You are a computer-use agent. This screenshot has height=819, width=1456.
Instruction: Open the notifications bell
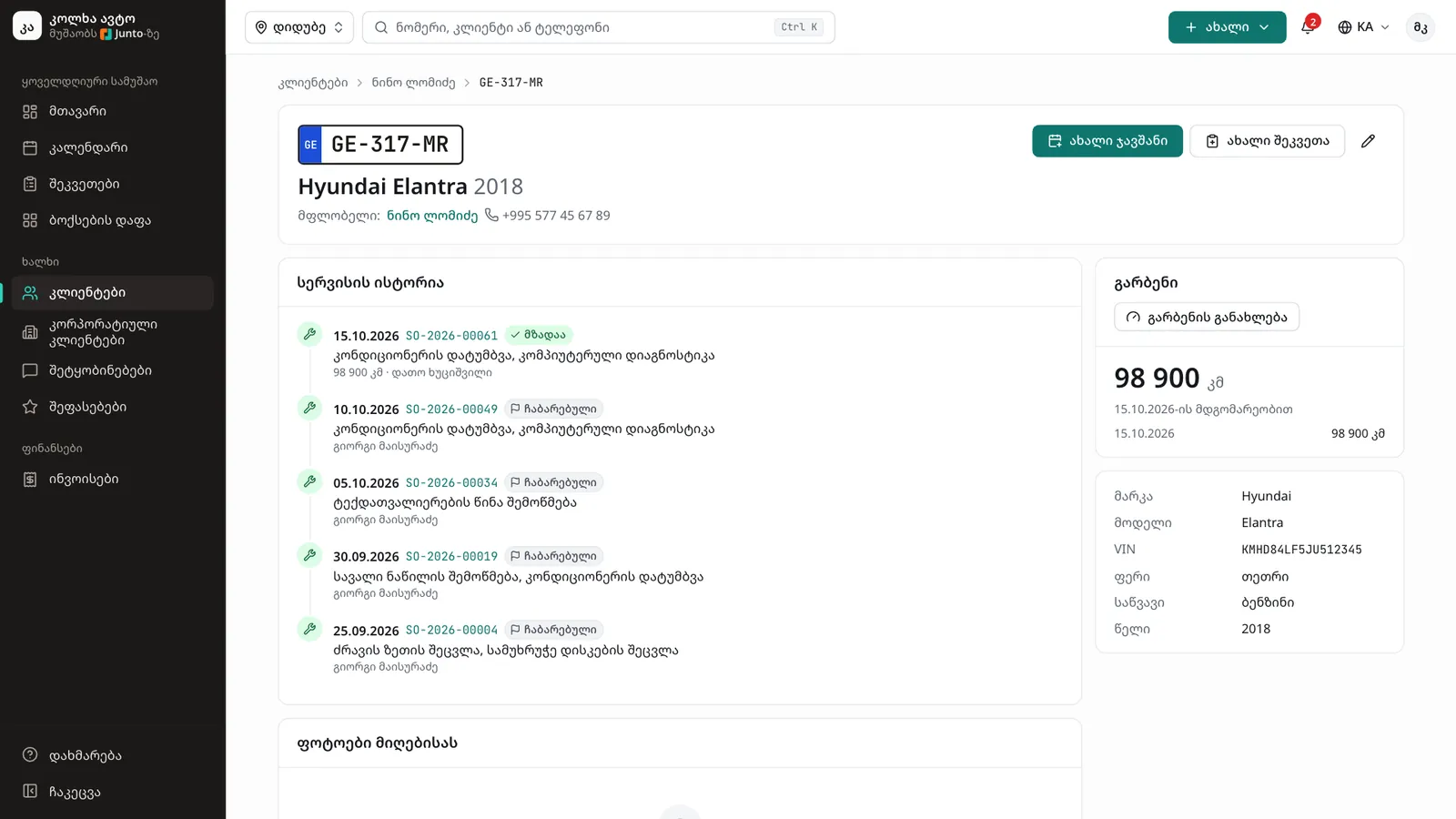point(1308,27)
